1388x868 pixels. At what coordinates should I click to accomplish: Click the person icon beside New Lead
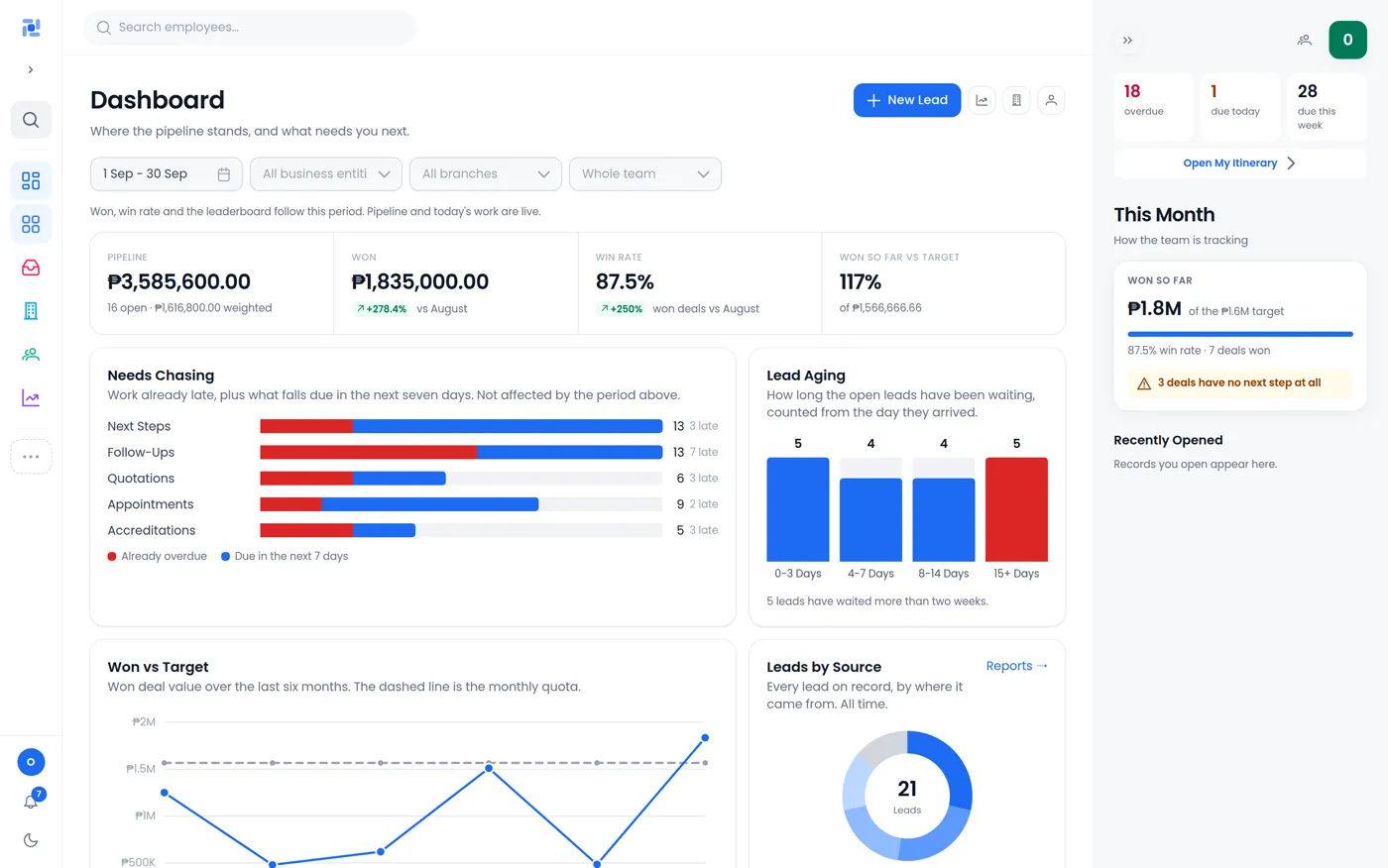[x=1051, y=100]
